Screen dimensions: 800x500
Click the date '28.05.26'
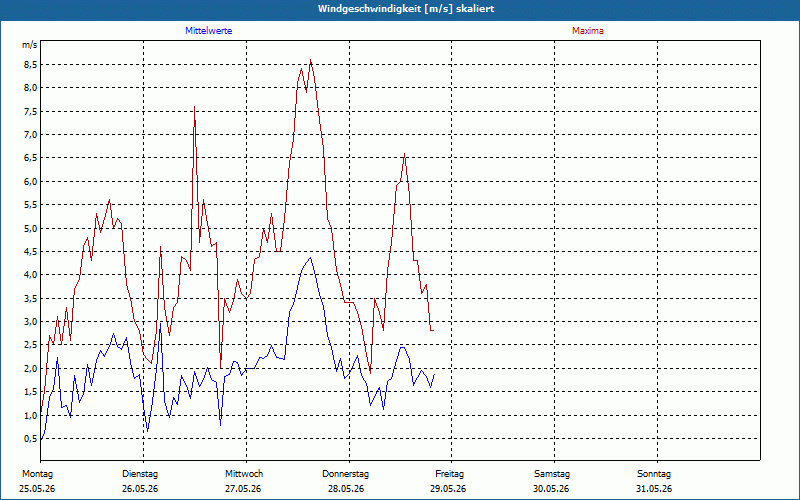tap(346, 489)
